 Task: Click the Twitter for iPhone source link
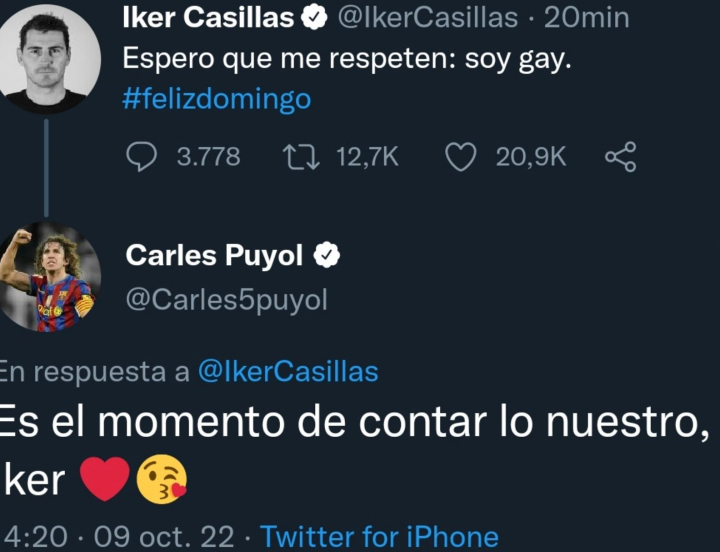click(379, 537)
